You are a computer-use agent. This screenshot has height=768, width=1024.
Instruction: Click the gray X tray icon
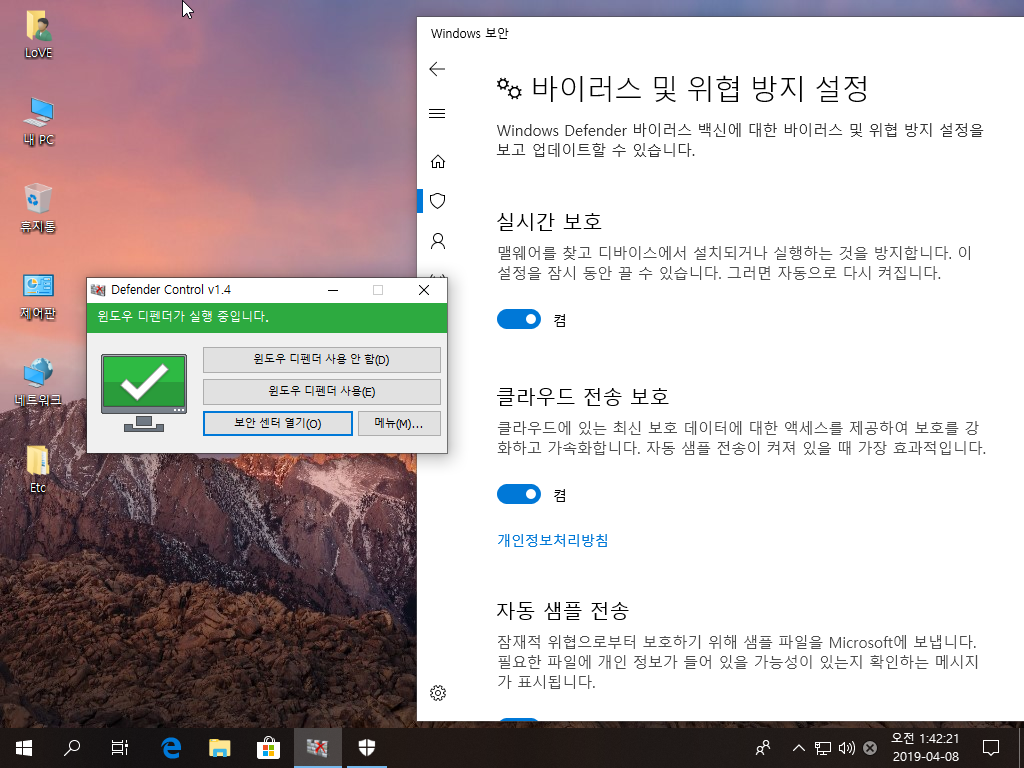(x=870, y=748)
